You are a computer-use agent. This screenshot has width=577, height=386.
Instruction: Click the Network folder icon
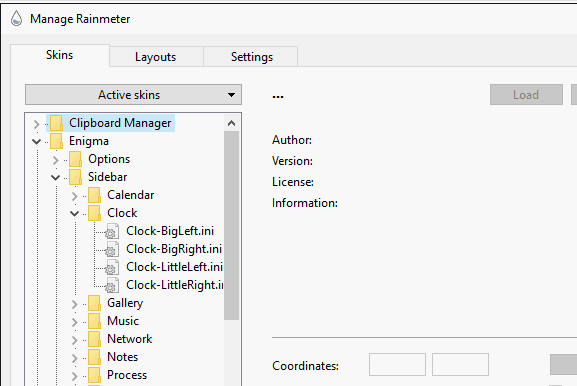95,339
